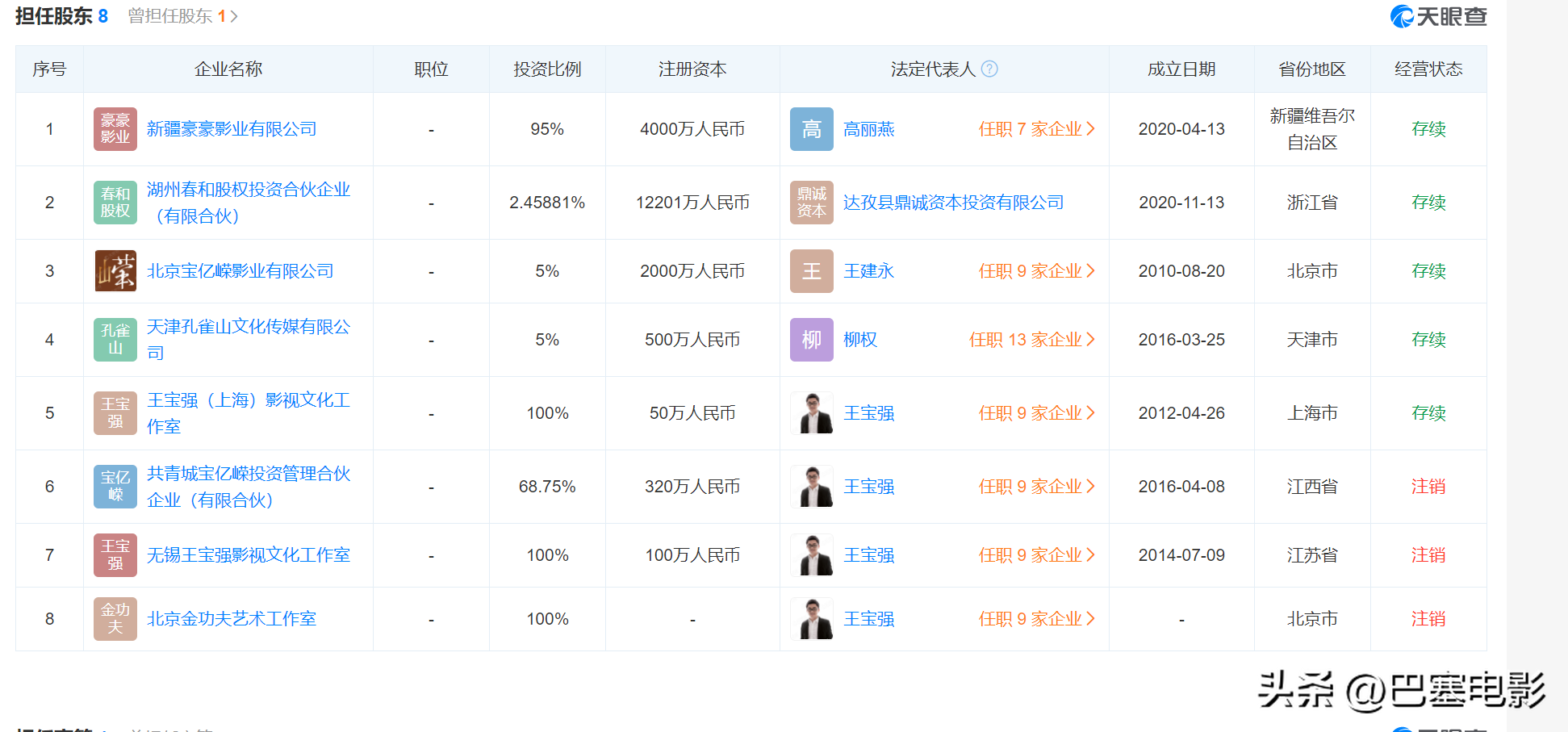Click the 北京宝亿嵘影业 brown logo thumbnail
Viewport: 1568px width, 732px height.
click(x=115, y=271)
